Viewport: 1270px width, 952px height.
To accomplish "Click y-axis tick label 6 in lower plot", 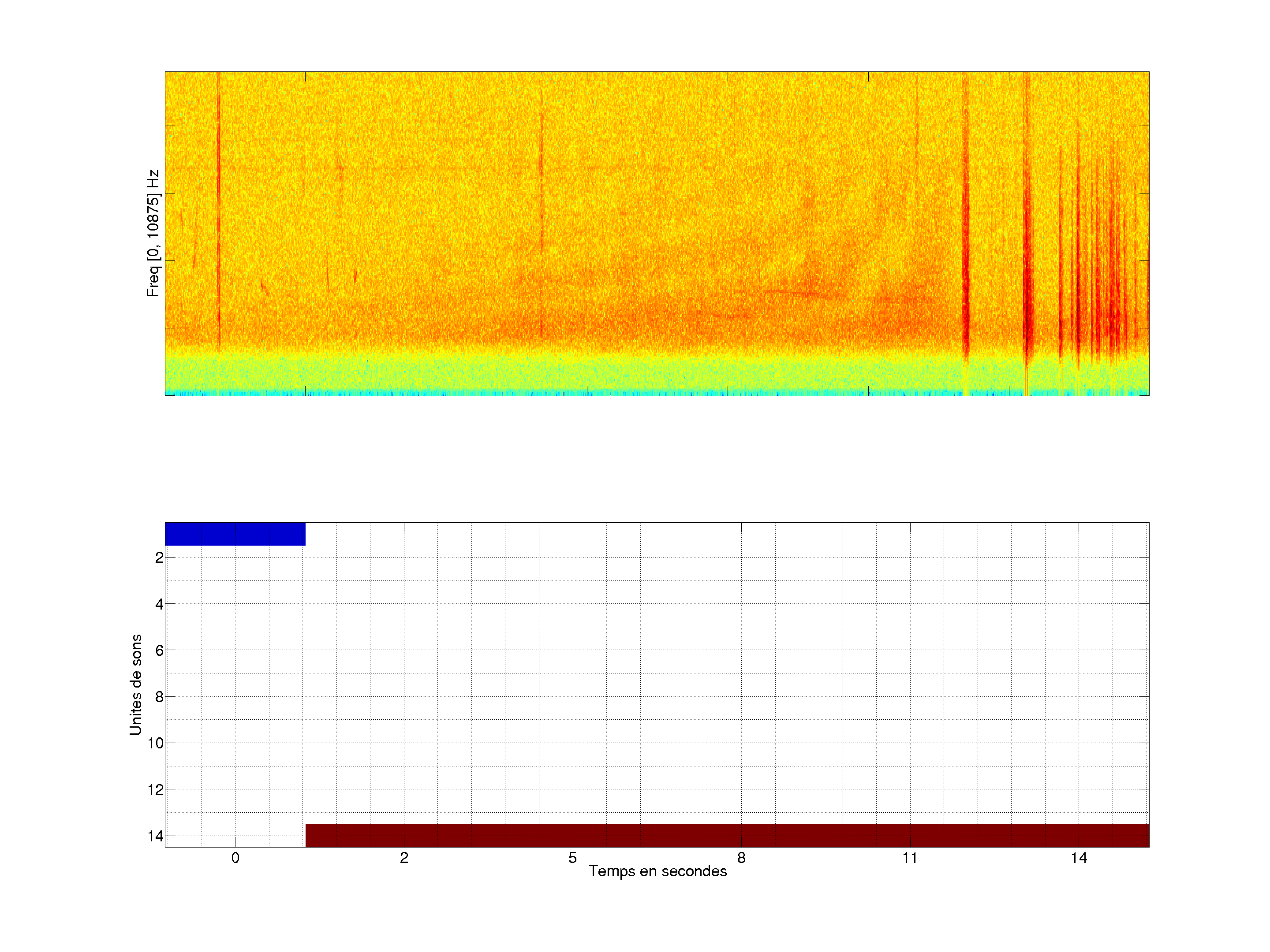I will (x=159, y=650).
